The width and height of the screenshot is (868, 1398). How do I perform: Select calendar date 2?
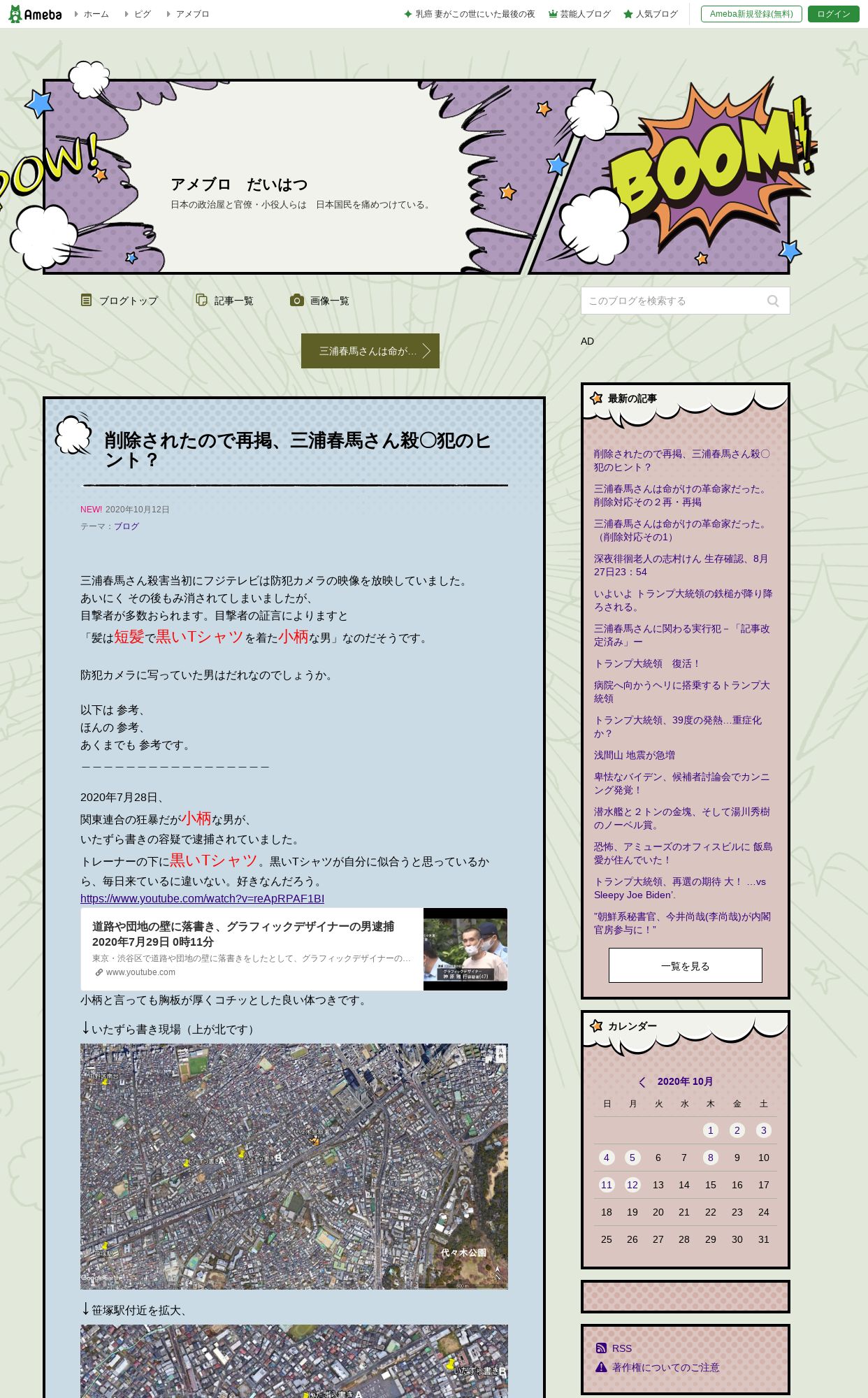point(737,1130)
